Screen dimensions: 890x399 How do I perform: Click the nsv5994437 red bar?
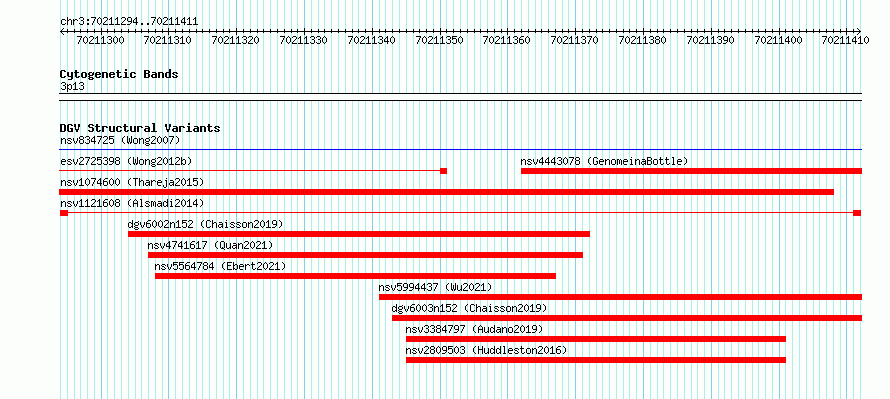(620, 297)
